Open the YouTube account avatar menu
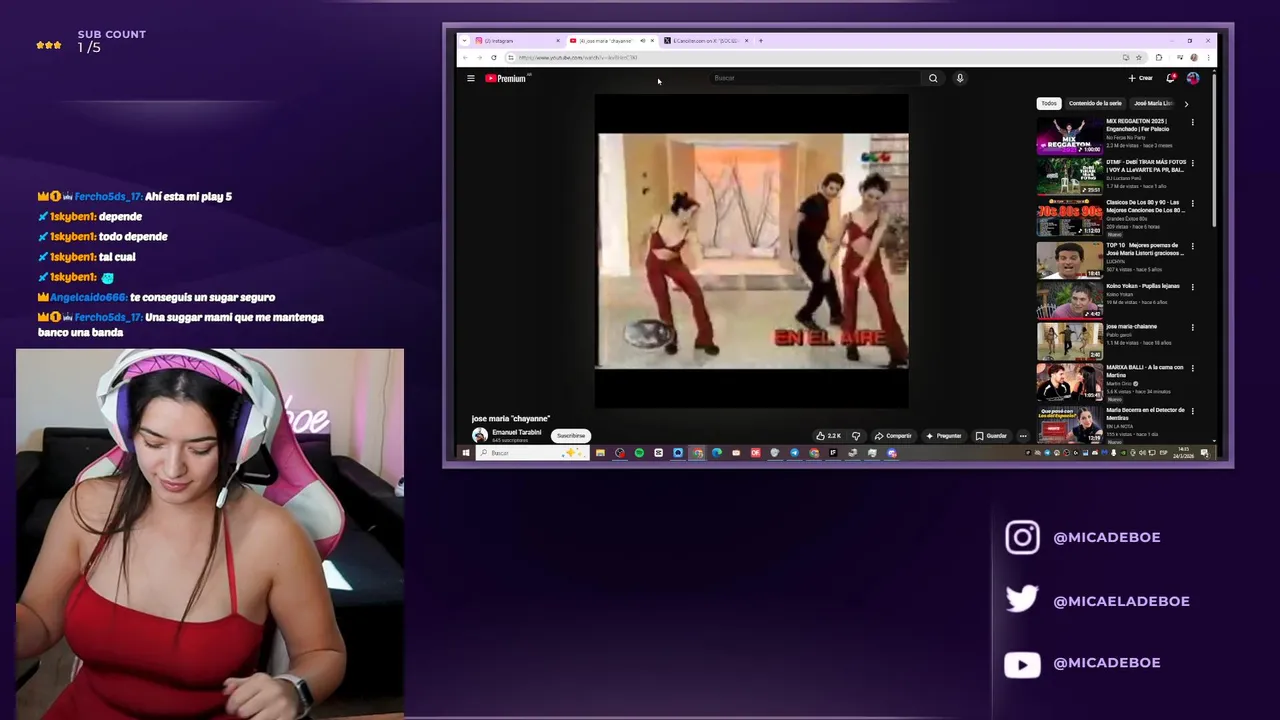 (1193, 78)
